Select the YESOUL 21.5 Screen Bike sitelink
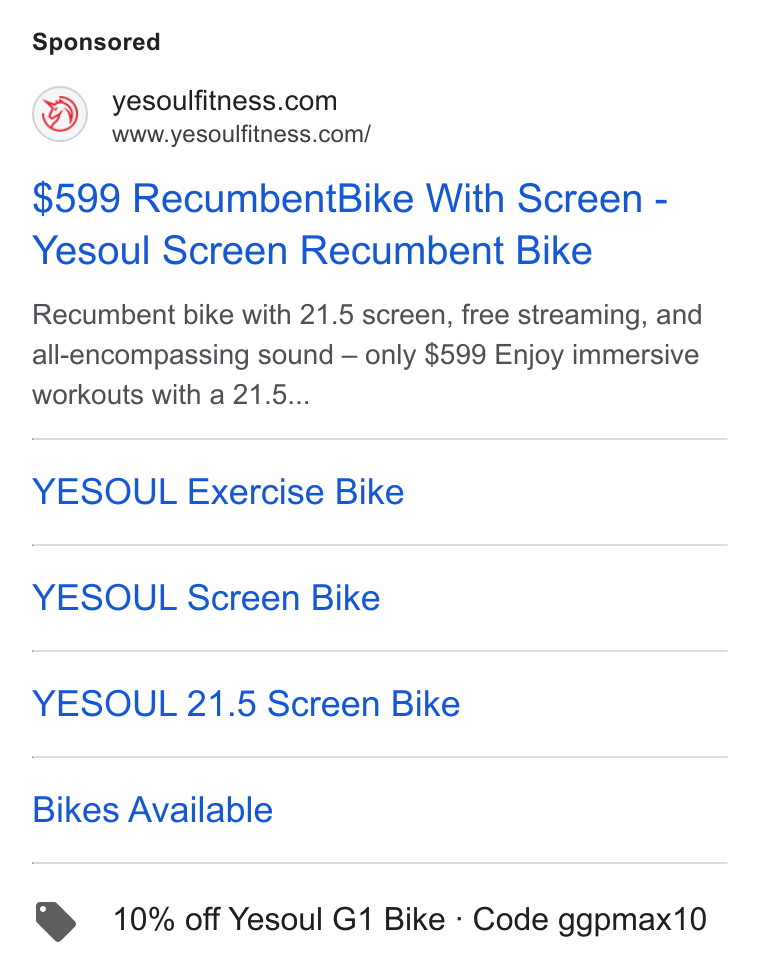Screen dimensions: 760x980 (x=246, y=704)
